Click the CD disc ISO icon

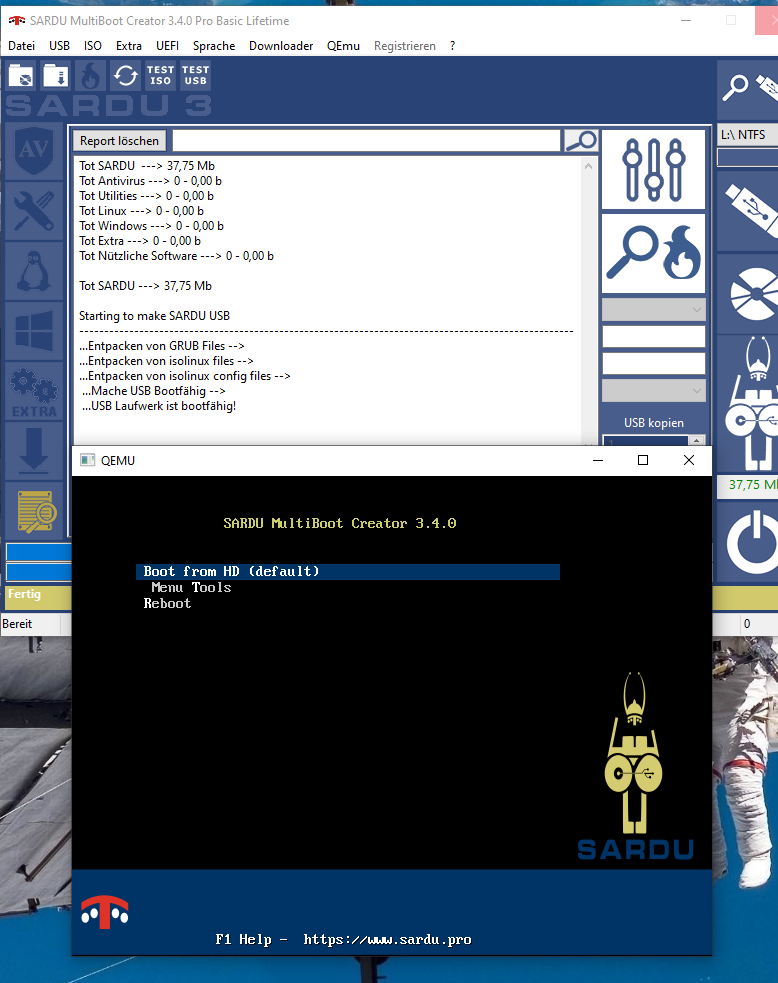pos(749,293)
